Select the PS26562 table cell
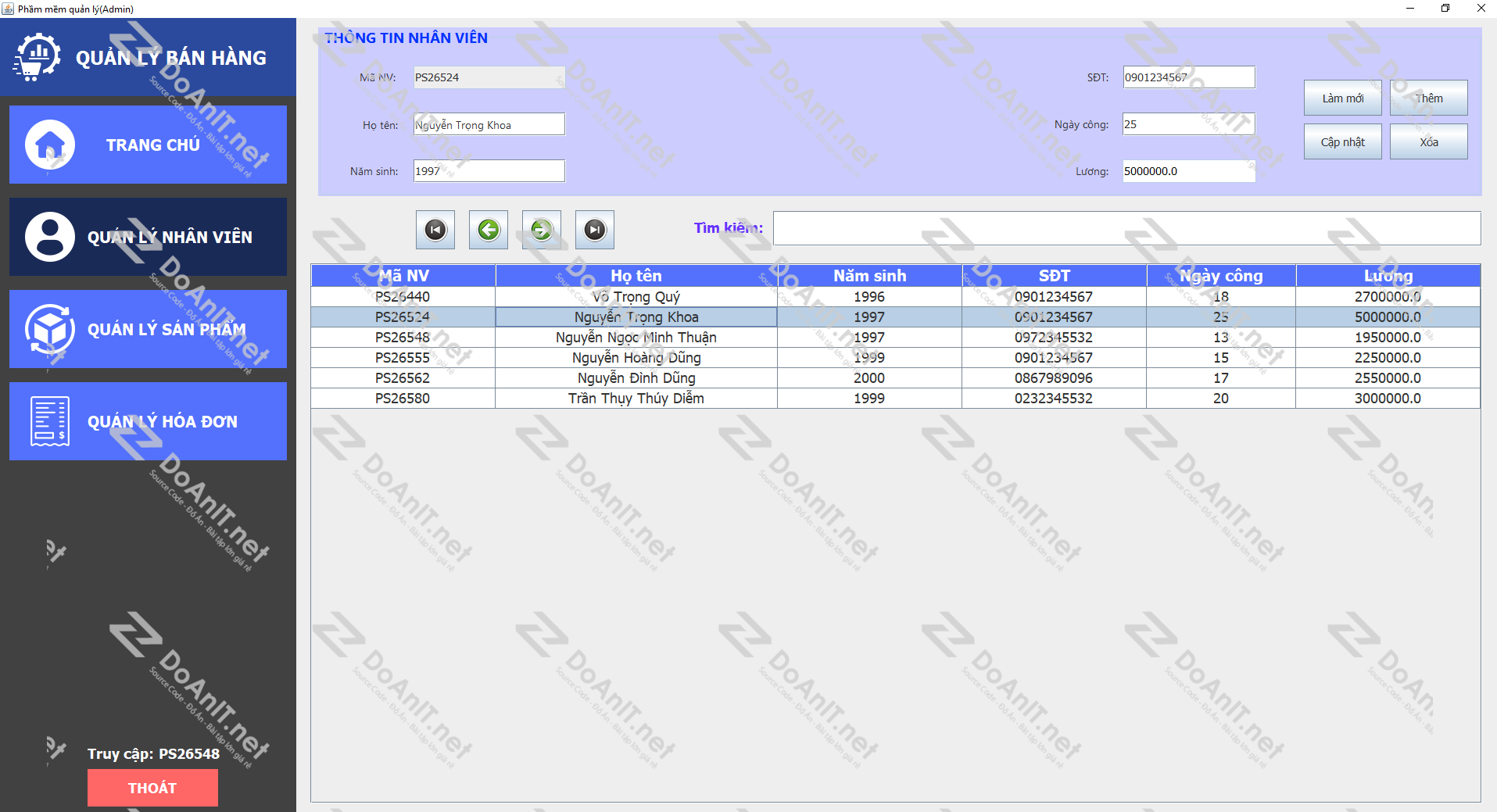Viewport: 1497px width, 812px height. click(403, 378)
